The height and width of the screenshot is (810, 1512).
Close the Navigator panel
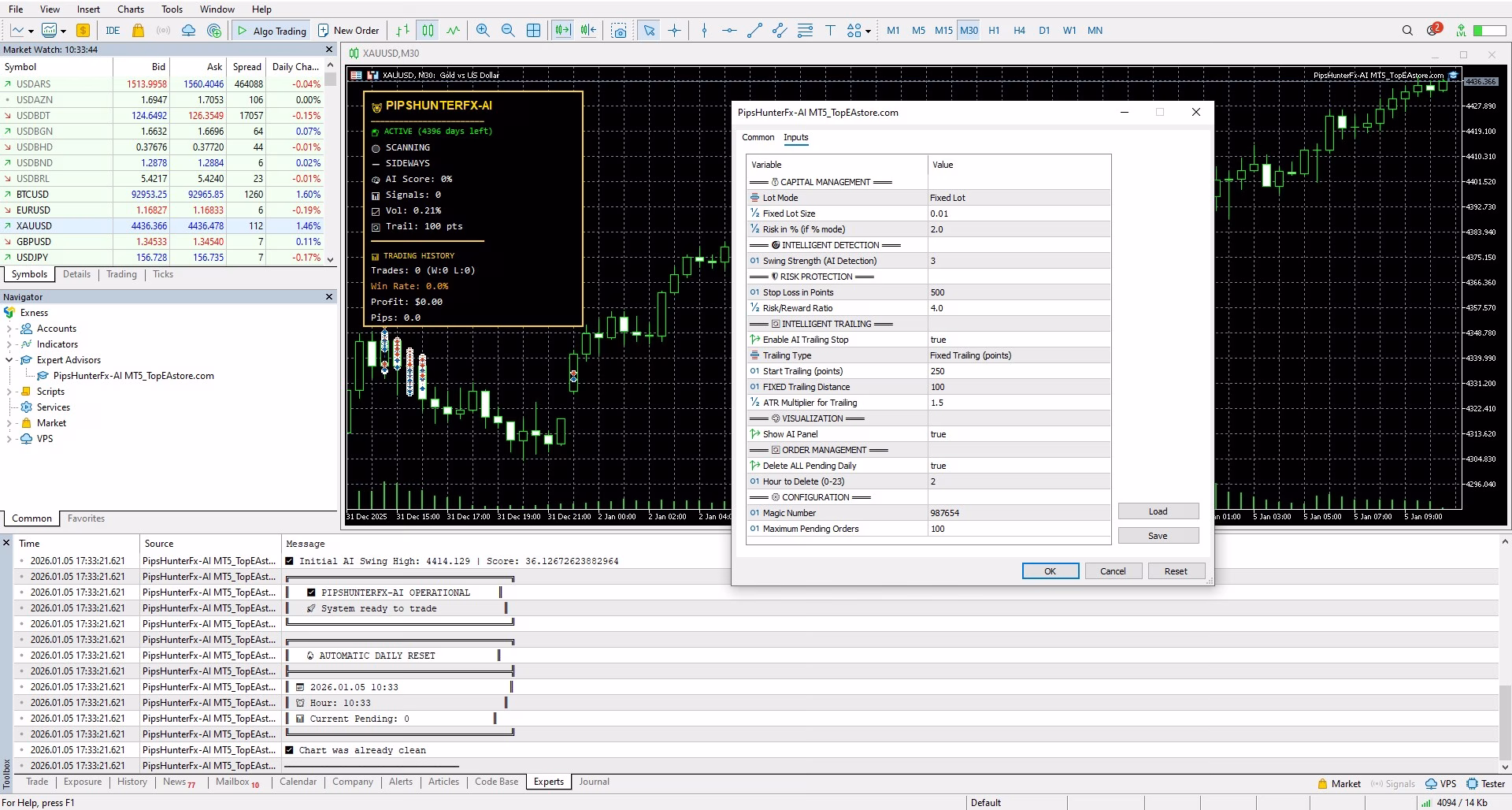329,297
